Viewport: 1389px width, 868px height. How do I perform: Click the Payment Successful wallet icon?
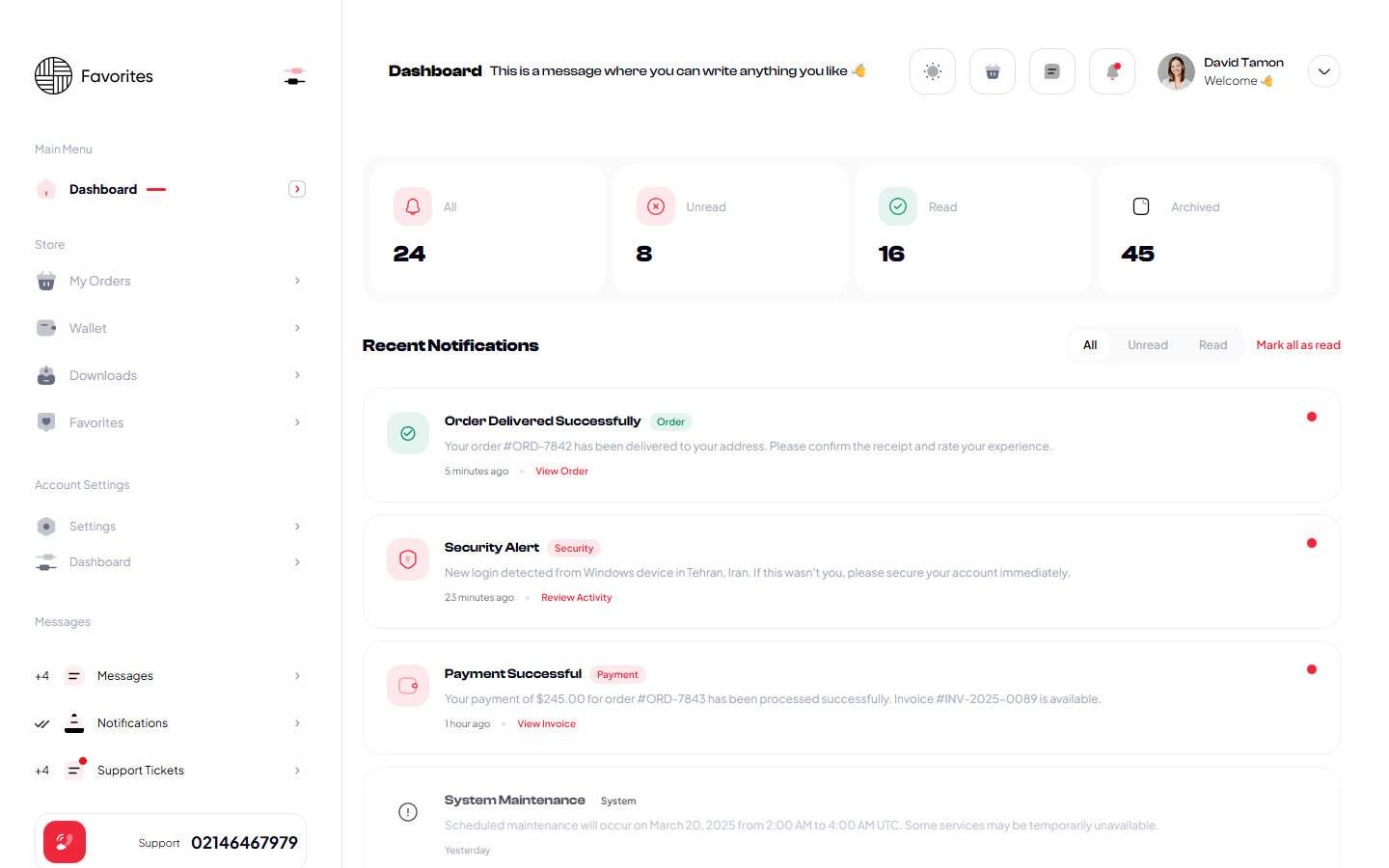click(x=408, y=686)
